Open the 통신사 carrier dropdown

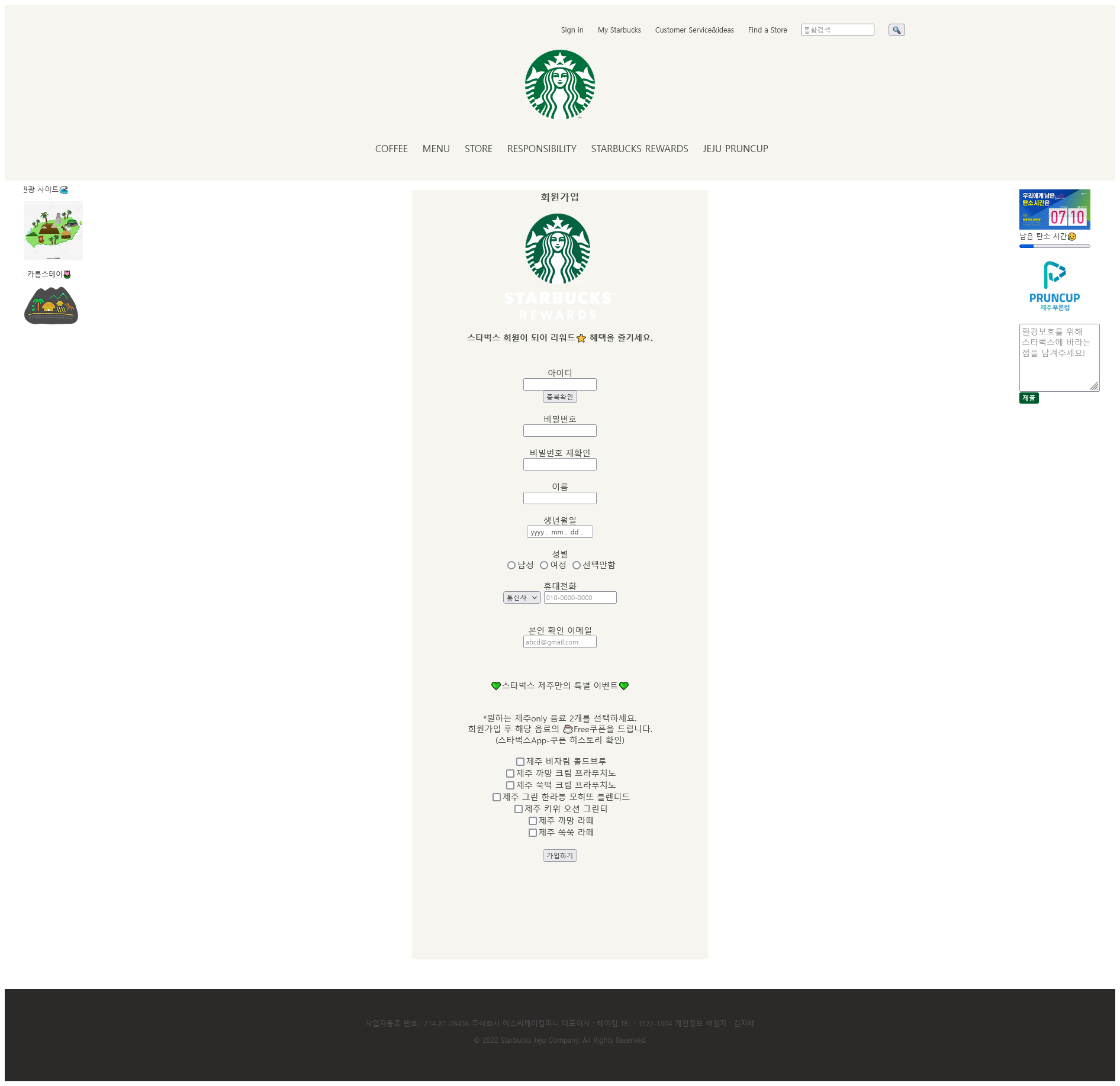tap(522, 598)
